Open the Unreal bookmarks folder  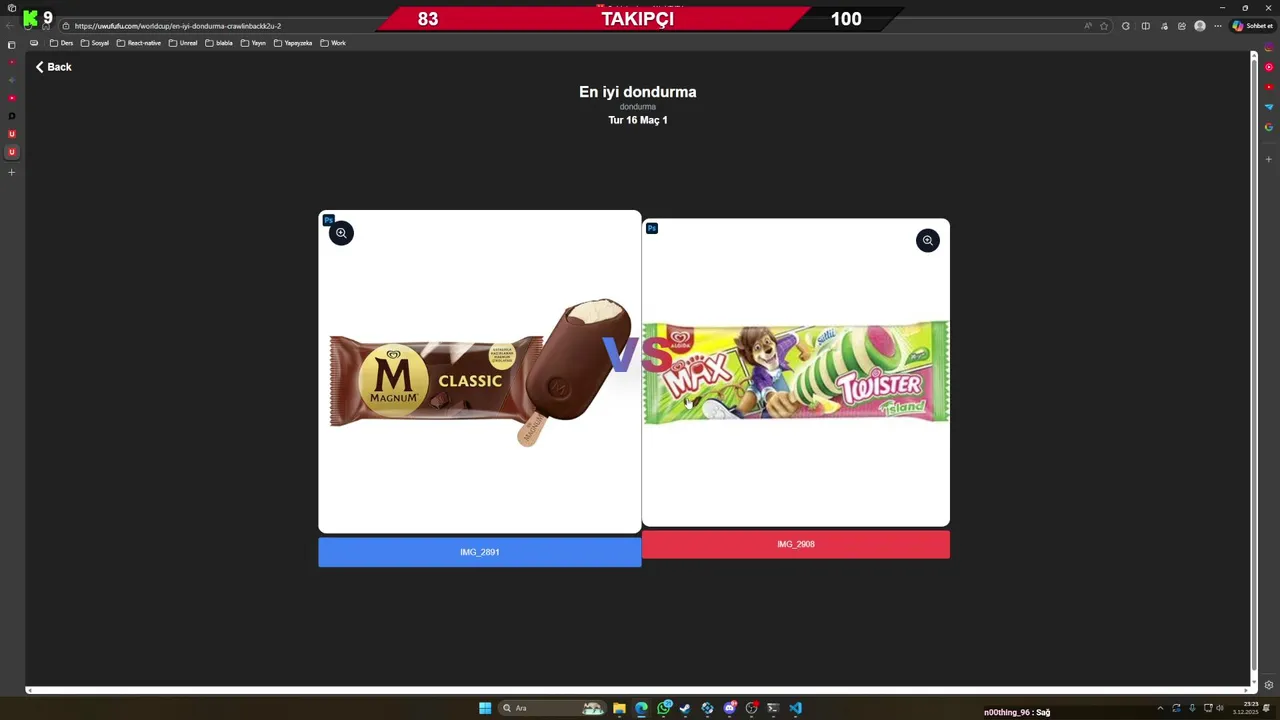click(x=183, y=43)
